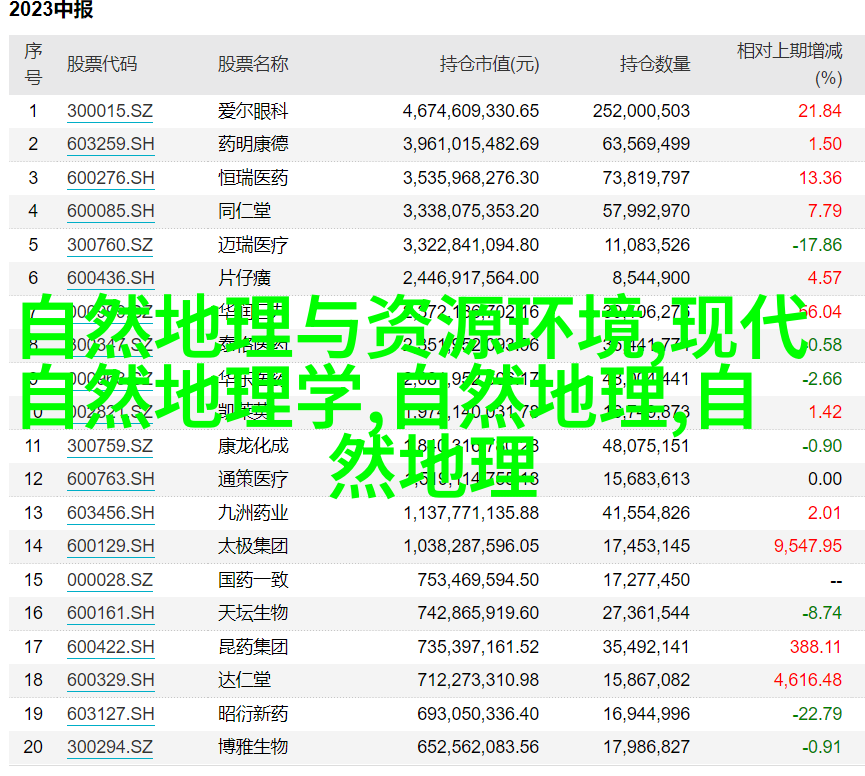The height and width of the screenshot is (776, 865).
Task: Select stock name 国药一致
Action: coord(253,580)
